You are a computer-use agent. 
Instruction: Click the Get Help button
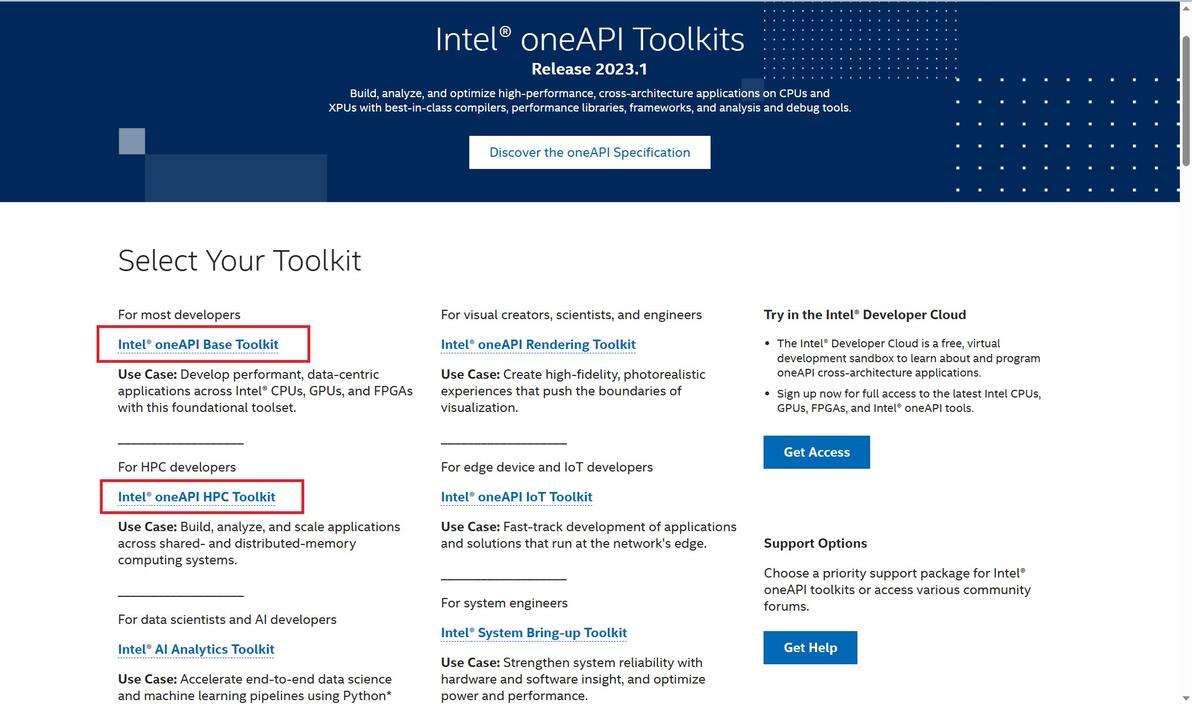coord(810,648)
